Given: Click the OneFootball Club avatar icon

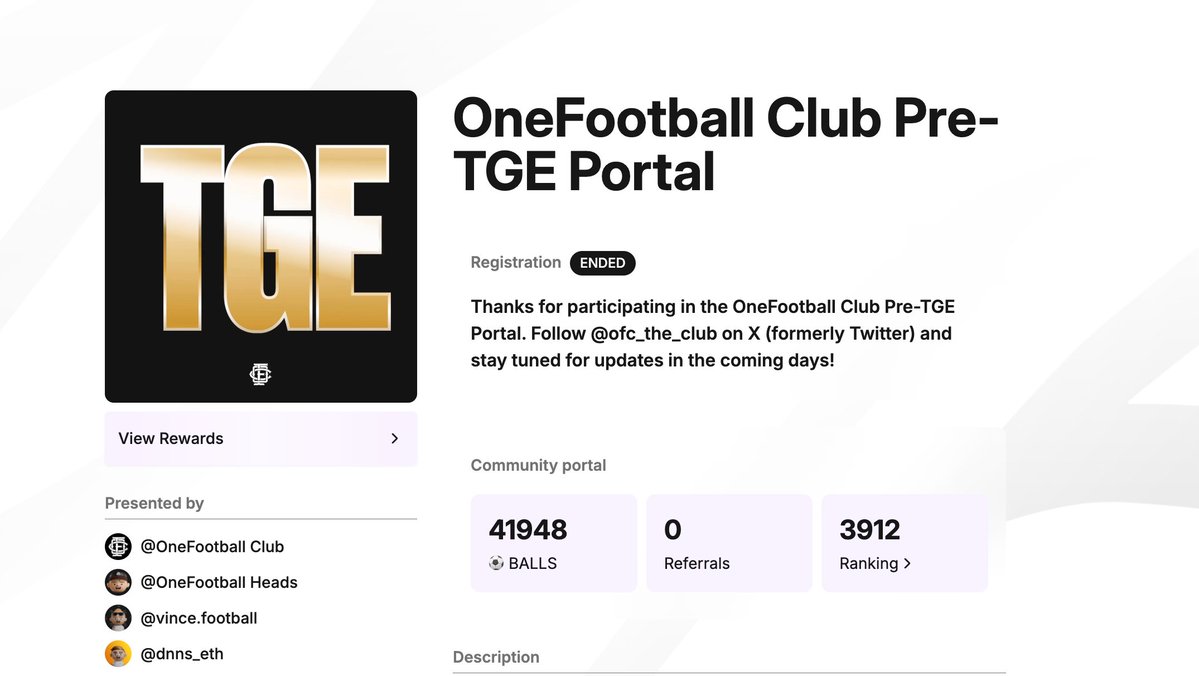Looking at the screenshot, I should pyautogui.click(x=118, y=547).
